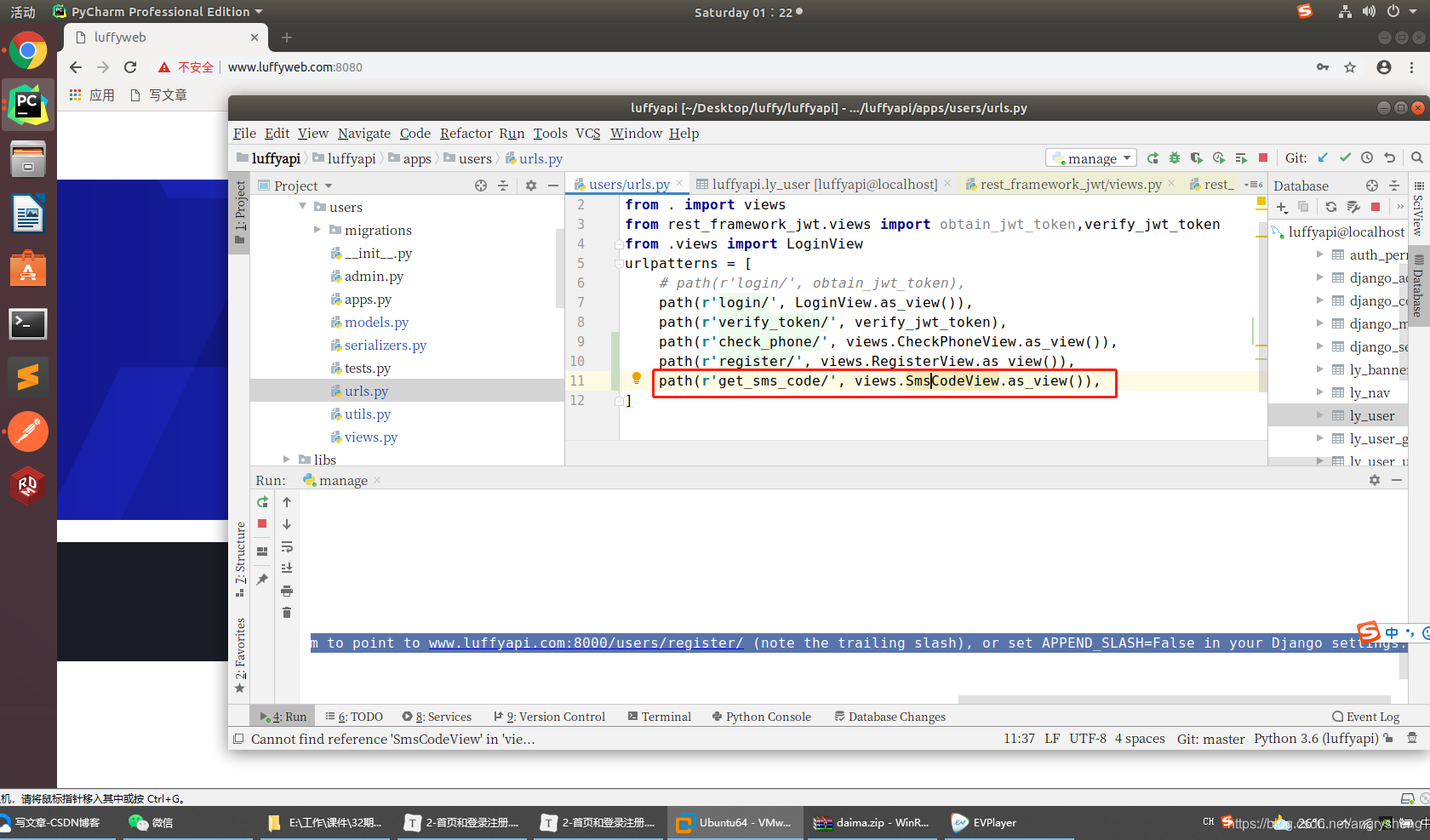Toggle the 1: Project side panel
This screenshot has height=840, width=1430.
click(x=240, y=213)
